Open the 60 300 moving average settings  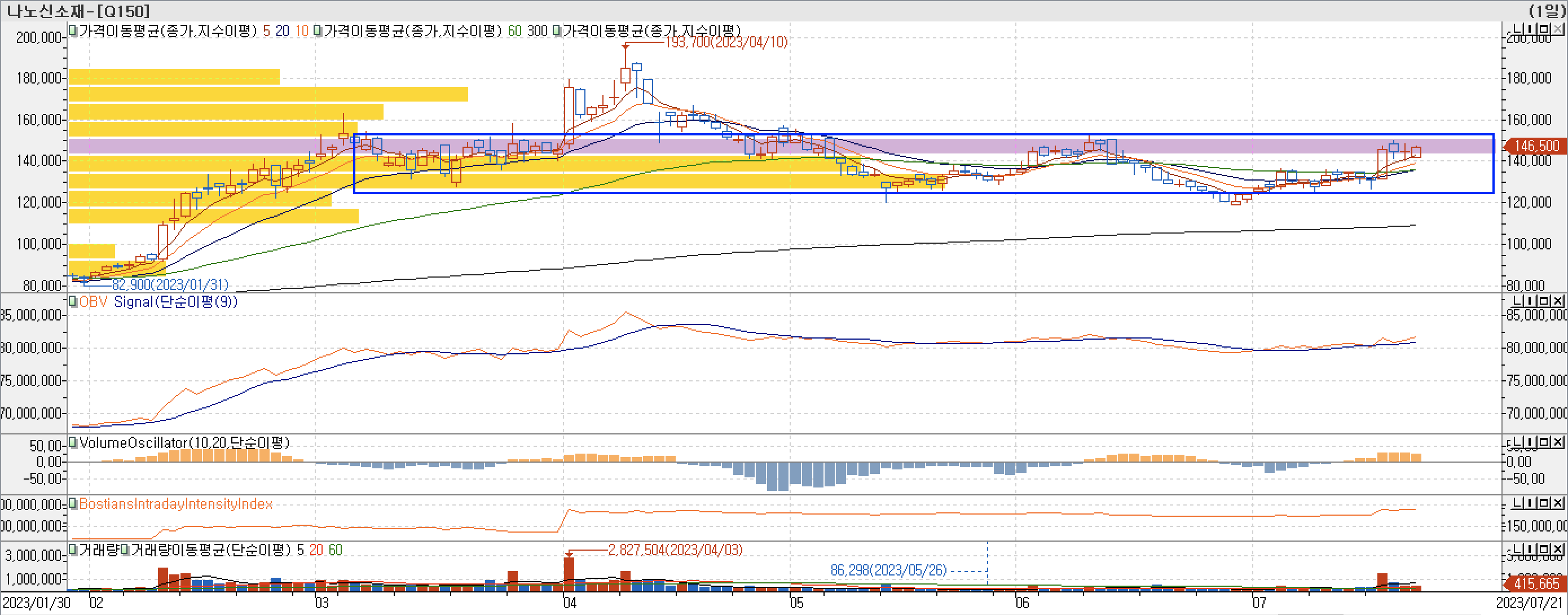527,31
